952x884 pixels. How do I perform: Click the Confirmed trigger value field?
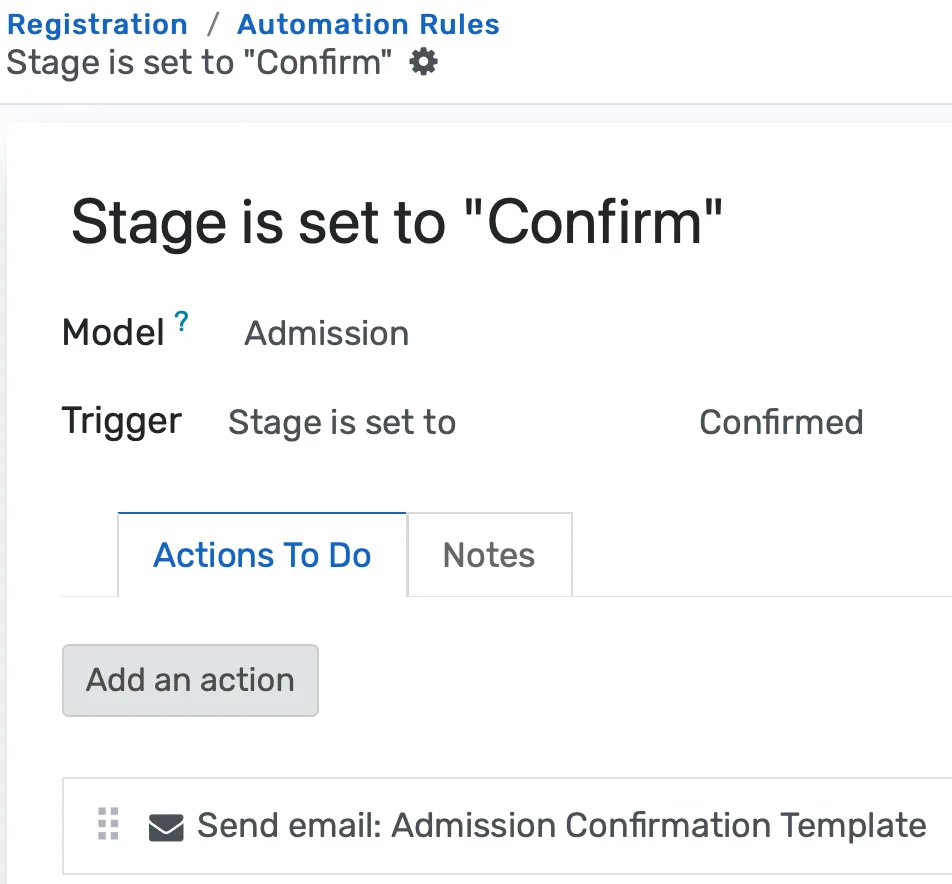tap(781, 422)
